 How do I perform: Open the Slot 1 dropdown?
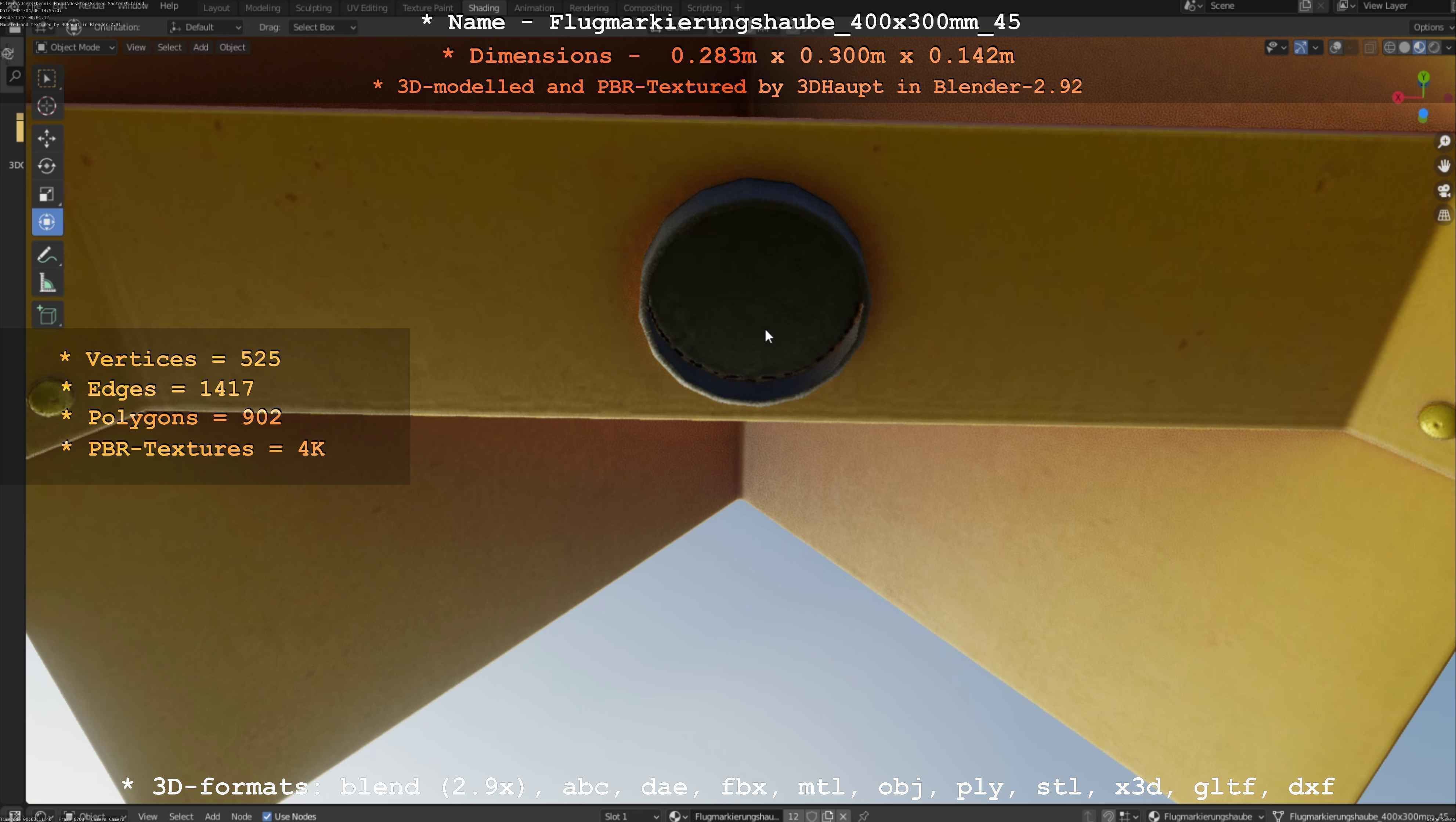[x=631, y=816]
